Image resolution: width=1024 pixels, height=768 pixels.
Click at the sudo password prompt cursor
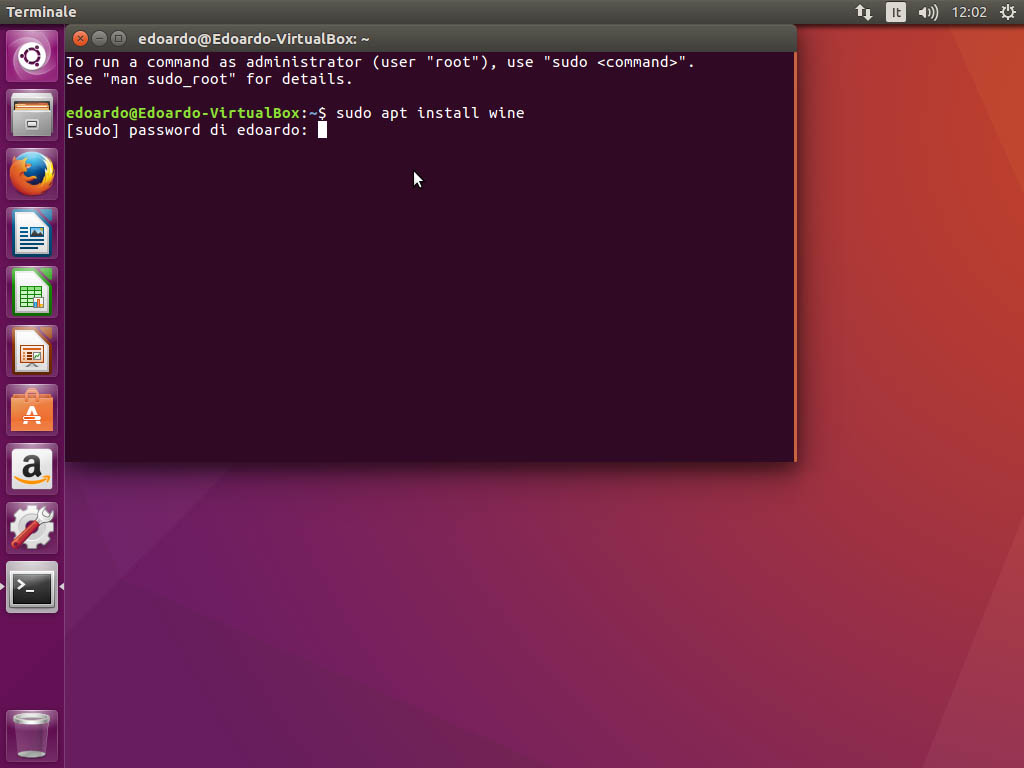click(x=322, y=130)
